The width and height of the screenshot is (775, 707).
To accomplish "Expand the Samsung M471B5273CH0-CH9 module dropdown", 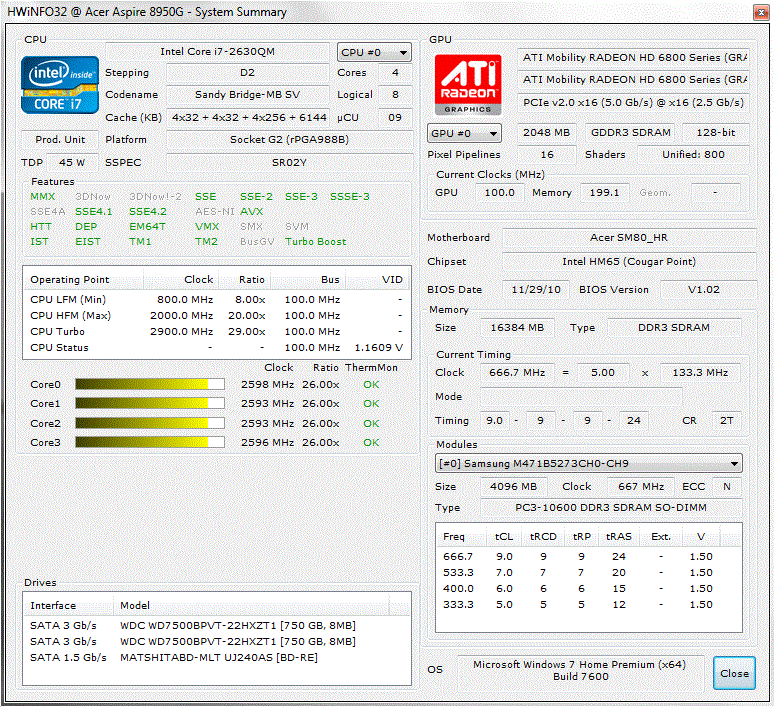I will [589, 463].
